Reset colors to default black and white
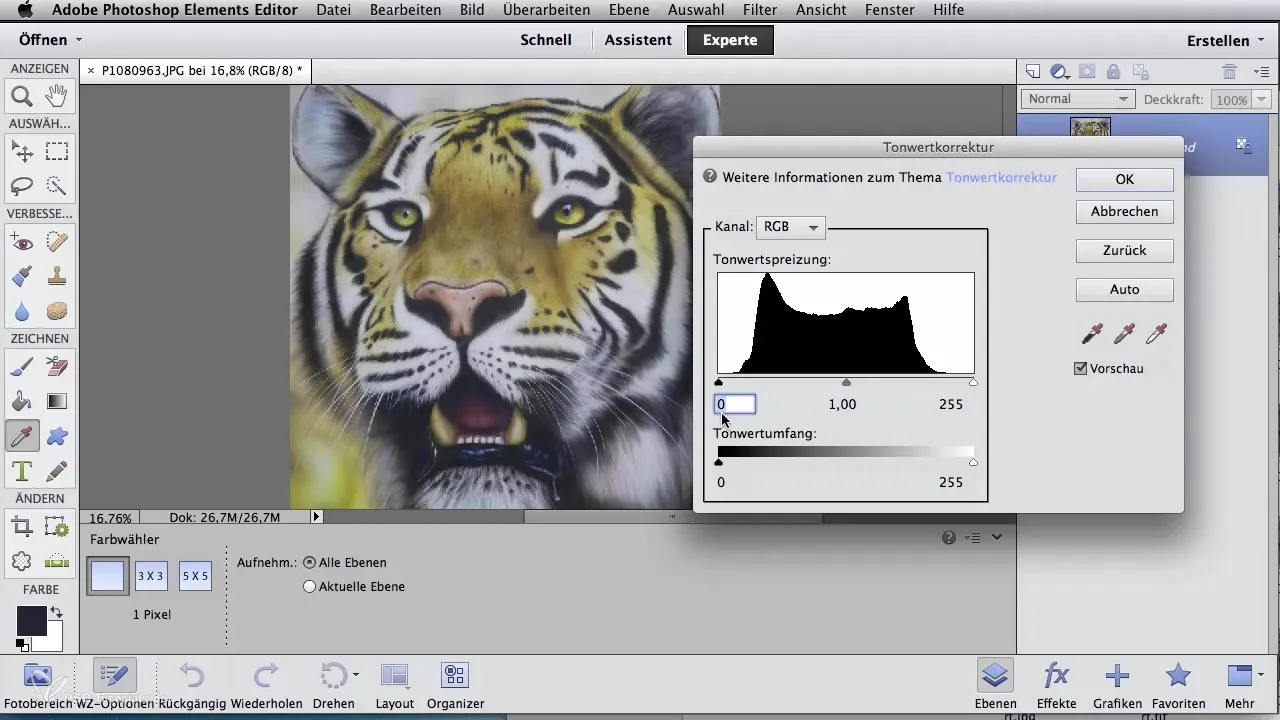The height and width of the screenshot is (720, 1280). 21,645
